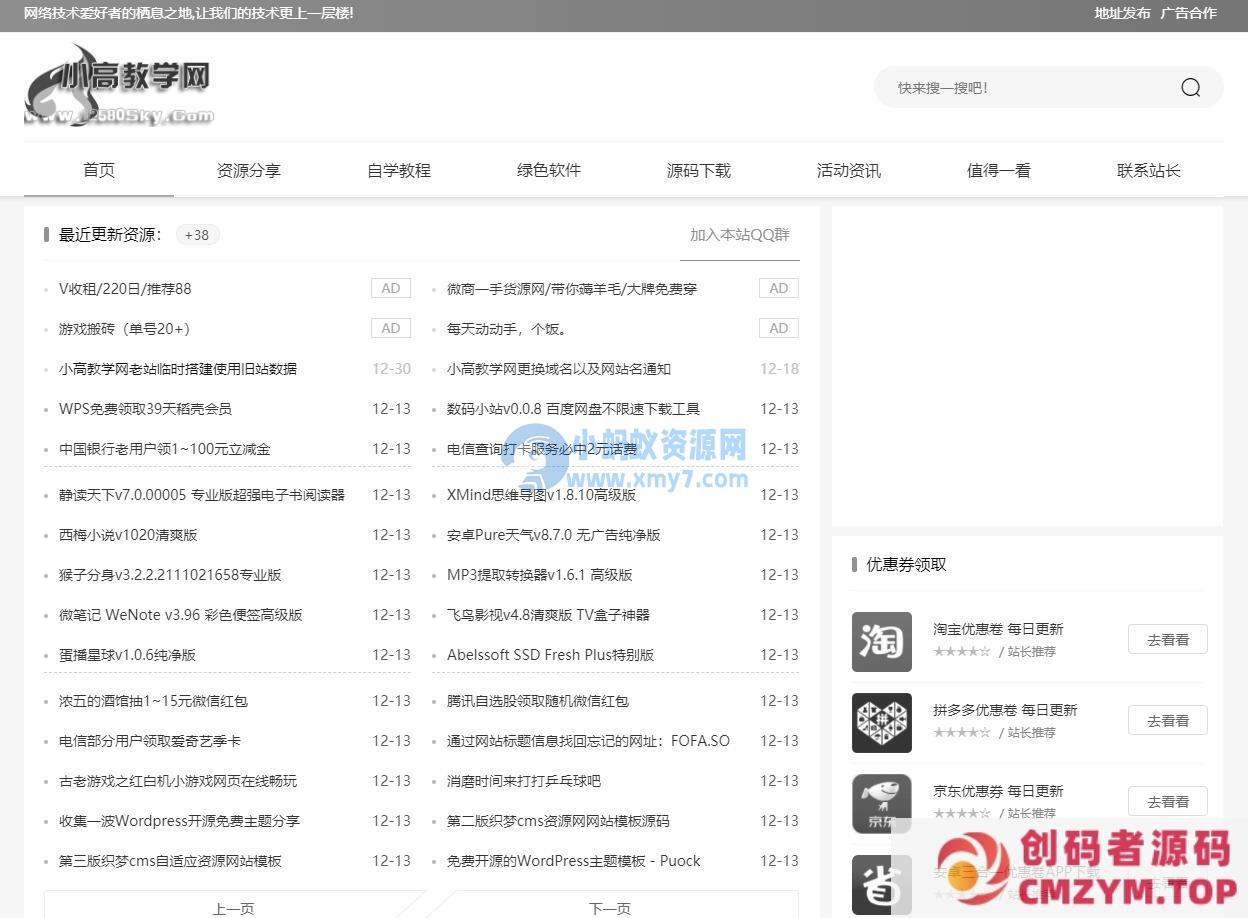The image size is (1248, 918).
Task: Focus the 快来搜一搜吧 search field
Action: pyautogui.click(x=1020, y=88)
